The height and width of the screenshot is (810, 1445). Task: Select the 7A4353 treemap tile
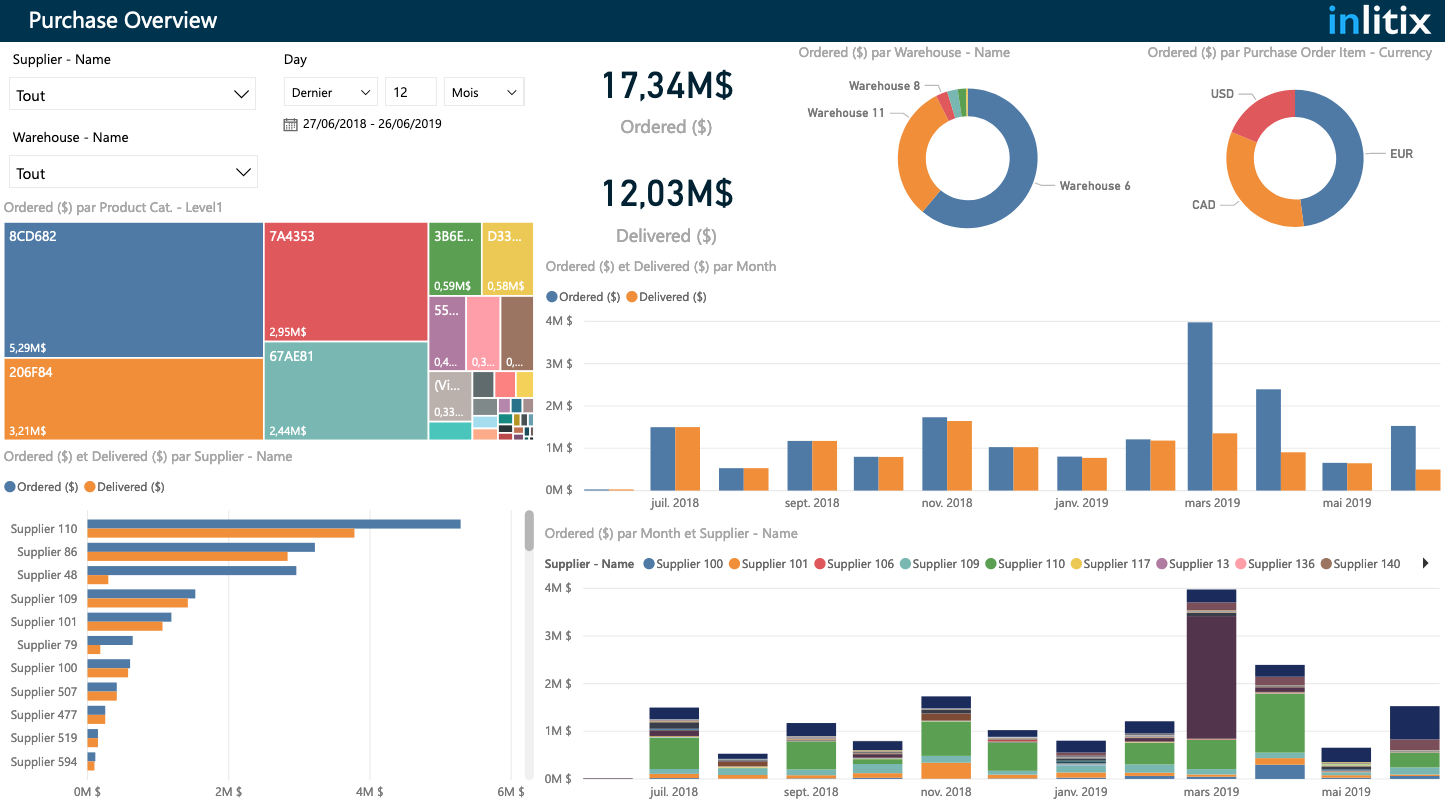pyautogui.click(x=347, y=282)
